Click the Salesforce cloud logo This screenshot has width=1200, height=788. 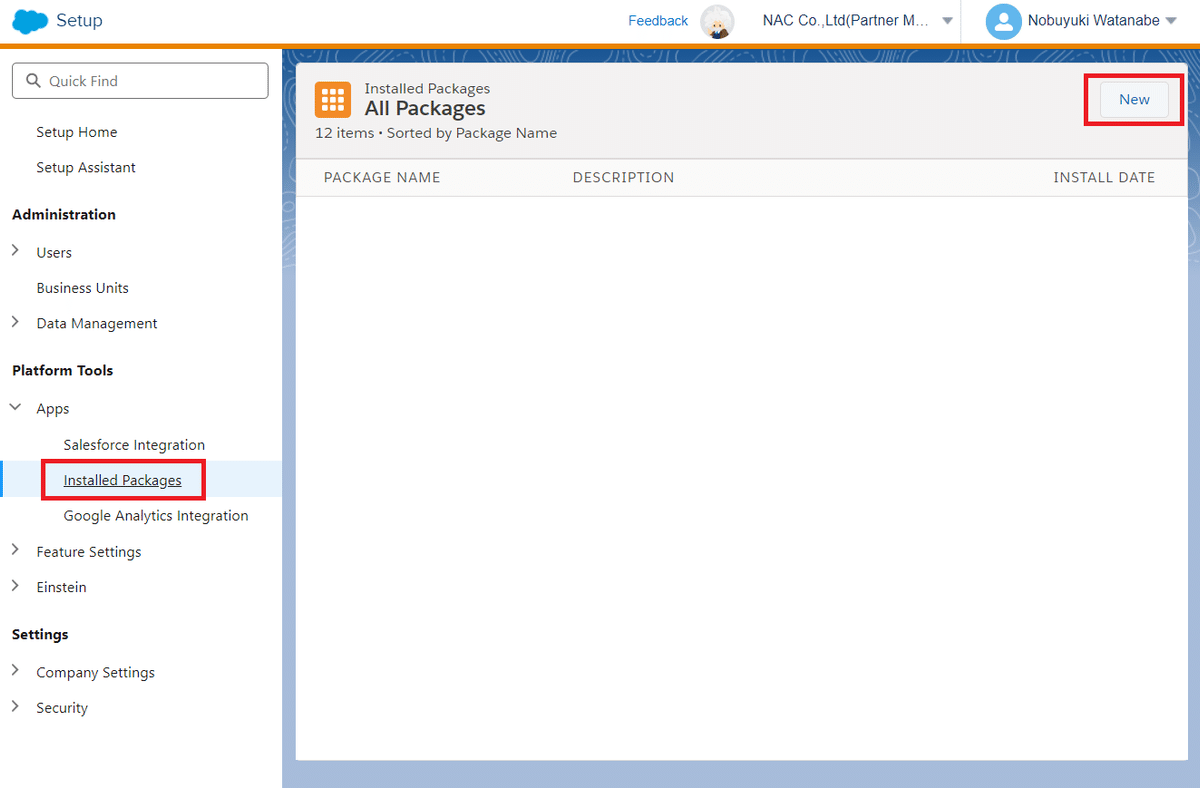(30, 21)
